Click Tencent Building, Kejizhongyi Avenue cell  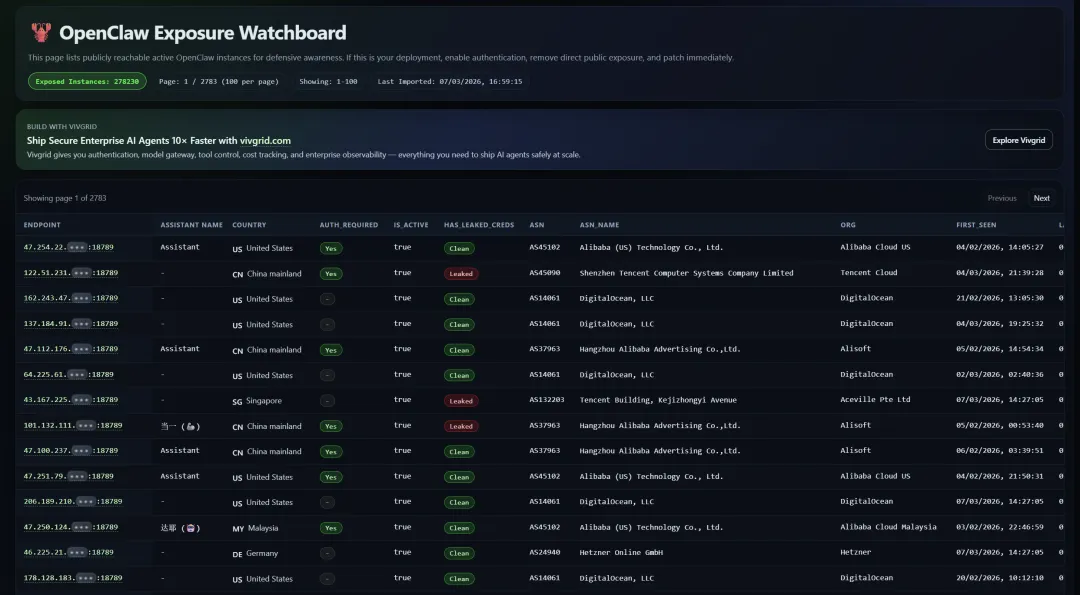(x=658, y=400)
